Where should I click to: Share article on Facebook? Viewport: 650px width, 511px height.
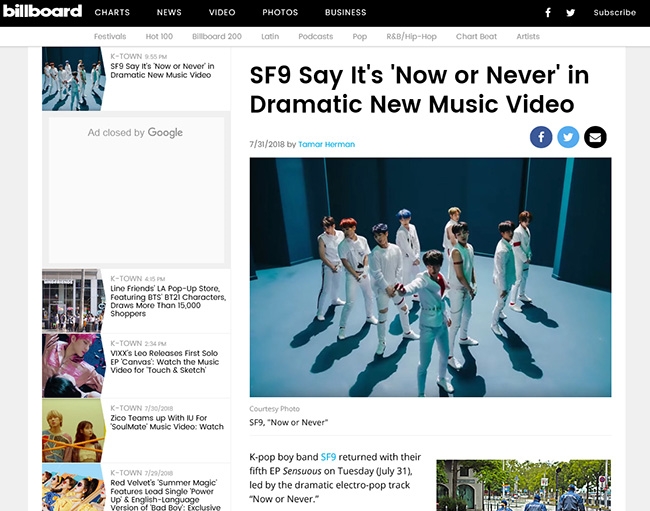tap(541, 137)
